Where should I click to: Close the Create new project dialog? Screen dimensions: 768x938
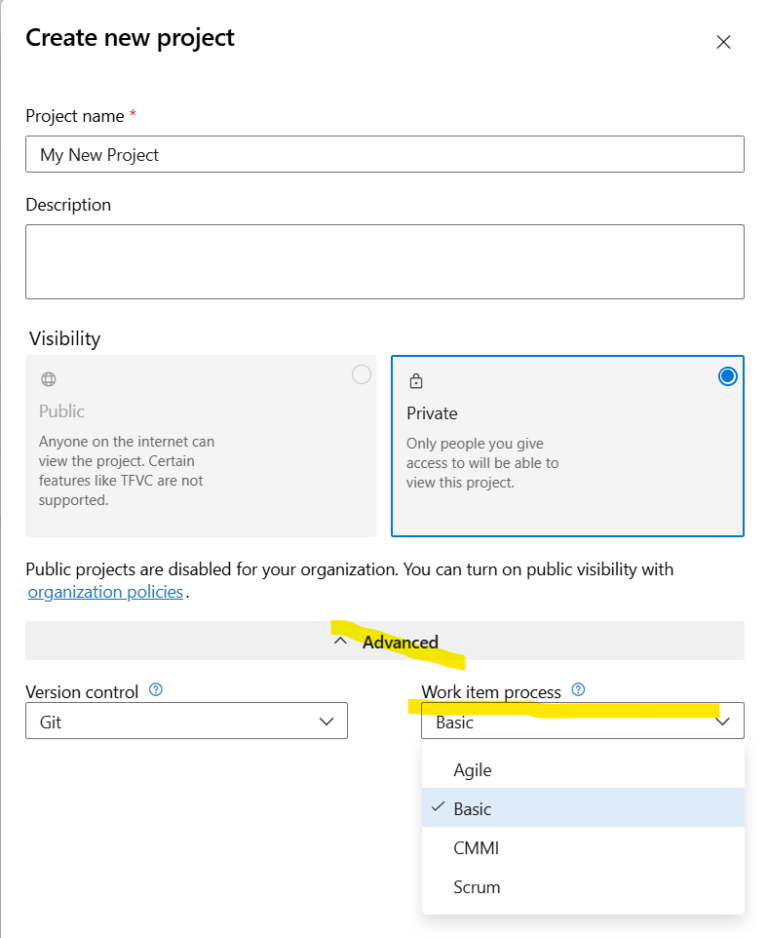[x=723, y=42]
